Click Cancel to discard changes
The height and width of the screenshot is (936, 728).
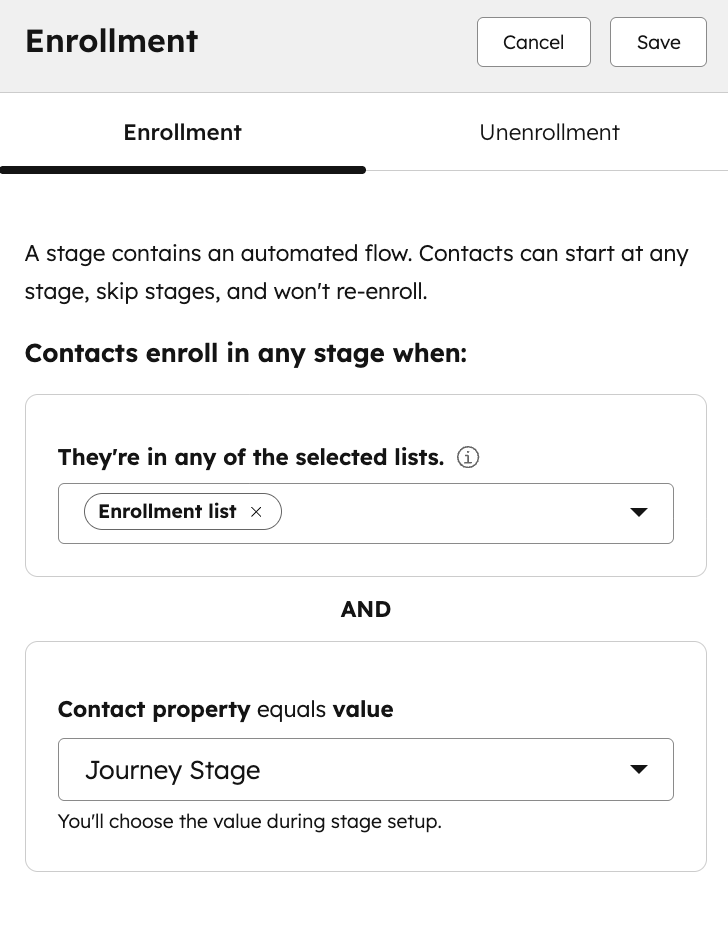point(533,42)
